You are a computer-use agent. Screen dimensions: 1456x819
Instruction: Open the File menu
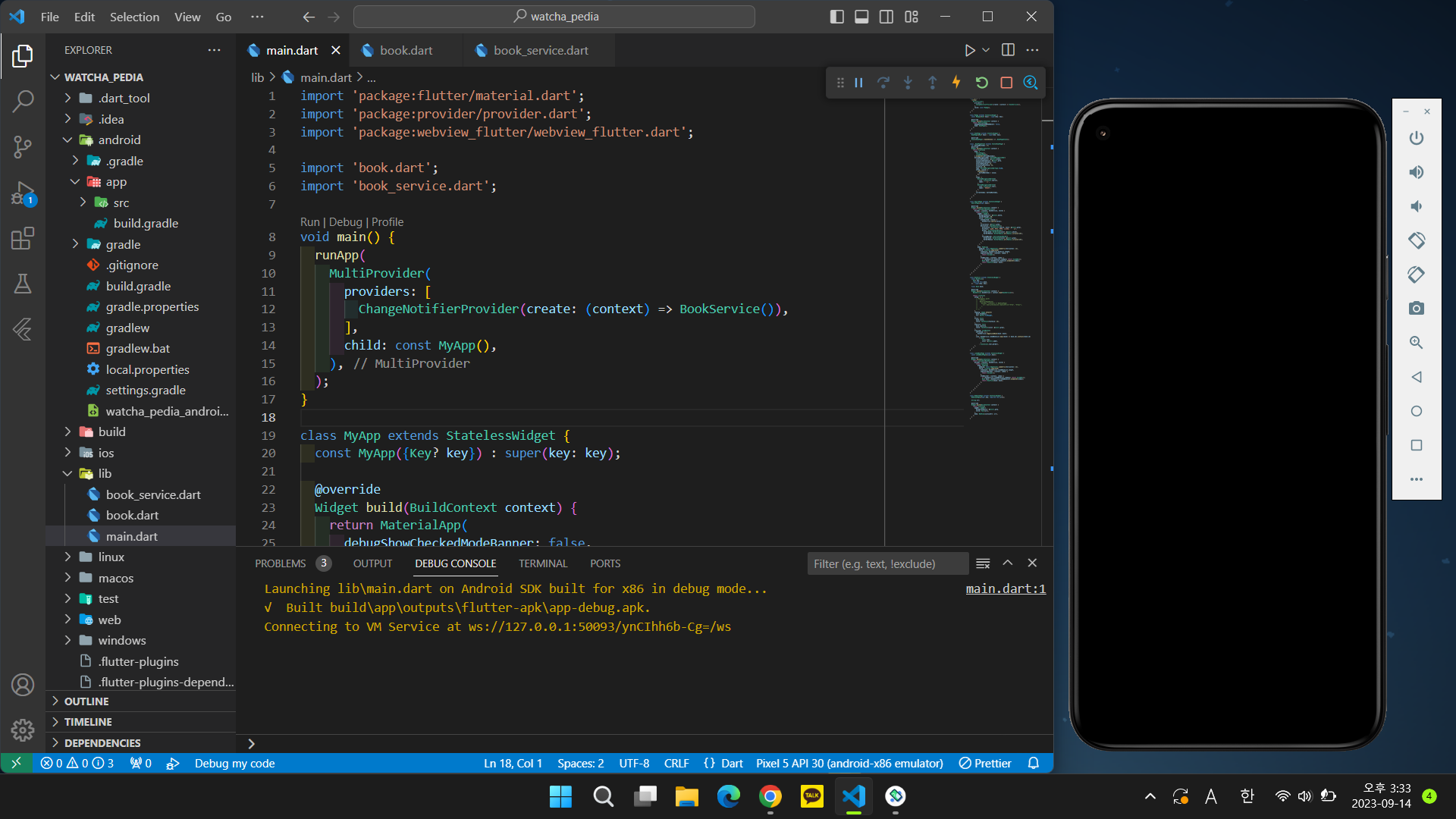click(x=50, y=17)
